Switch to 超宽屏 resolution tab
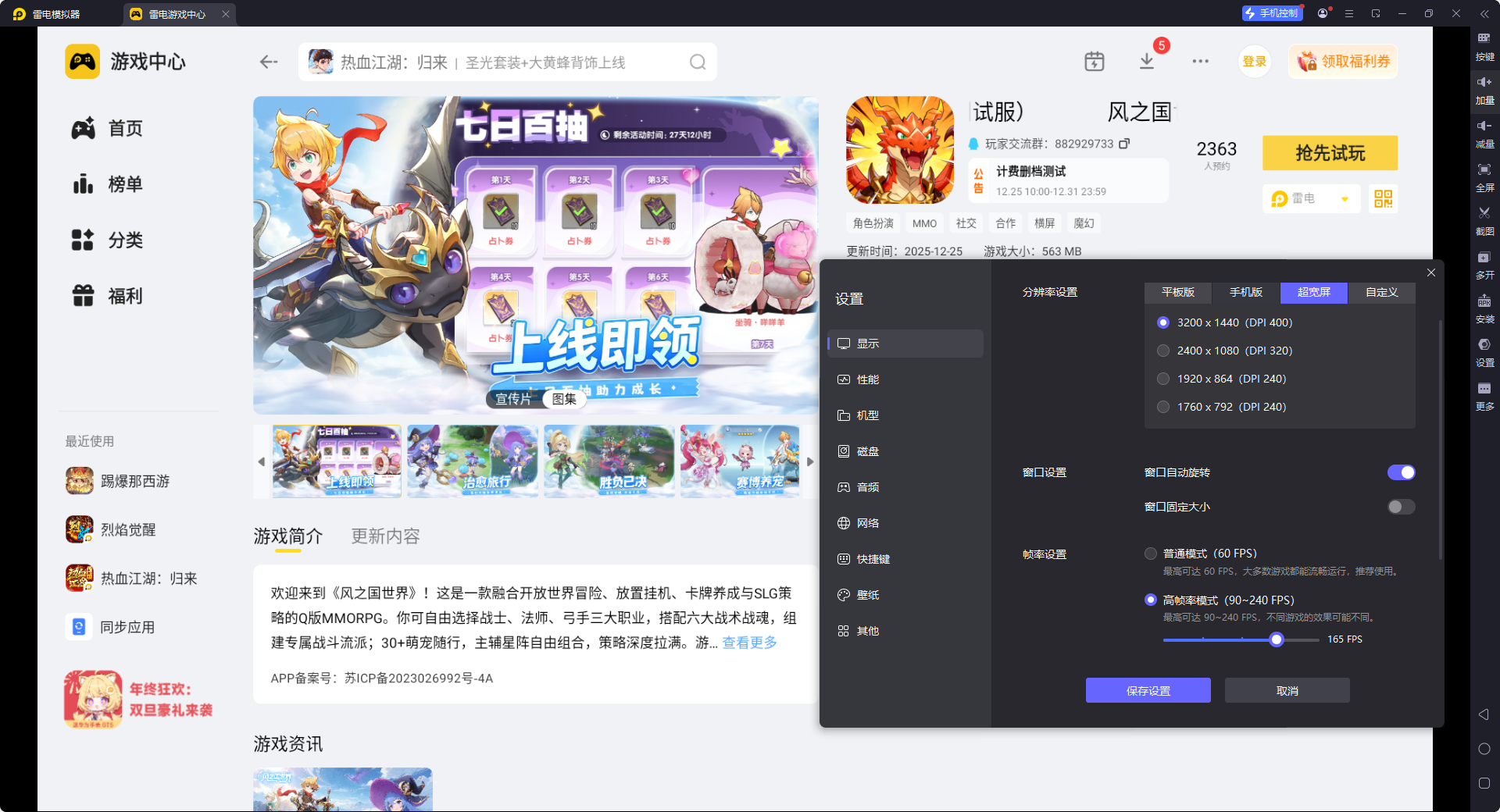This screenshot has width=1500, height=812. 1314,292
